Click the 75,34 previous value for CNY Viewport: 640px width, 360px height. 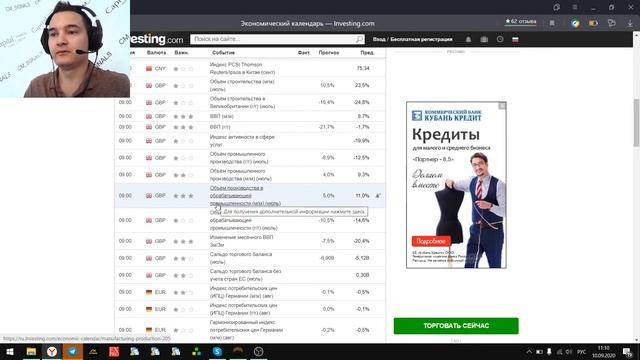(x=363, y=68)
